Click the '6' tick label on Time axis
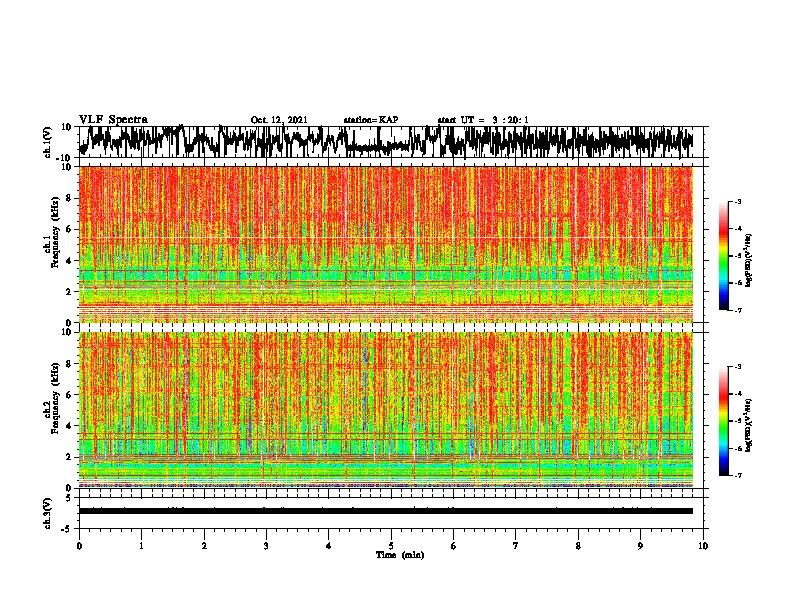The image size is (792, 612). (x=453, y=546)
